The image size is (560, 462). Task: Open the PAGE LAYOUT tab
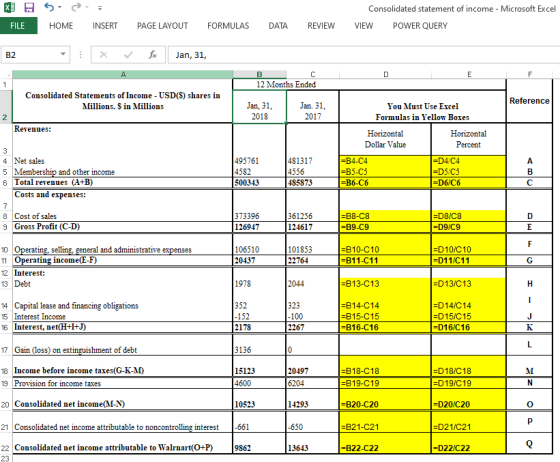click(x=162, y=26)
